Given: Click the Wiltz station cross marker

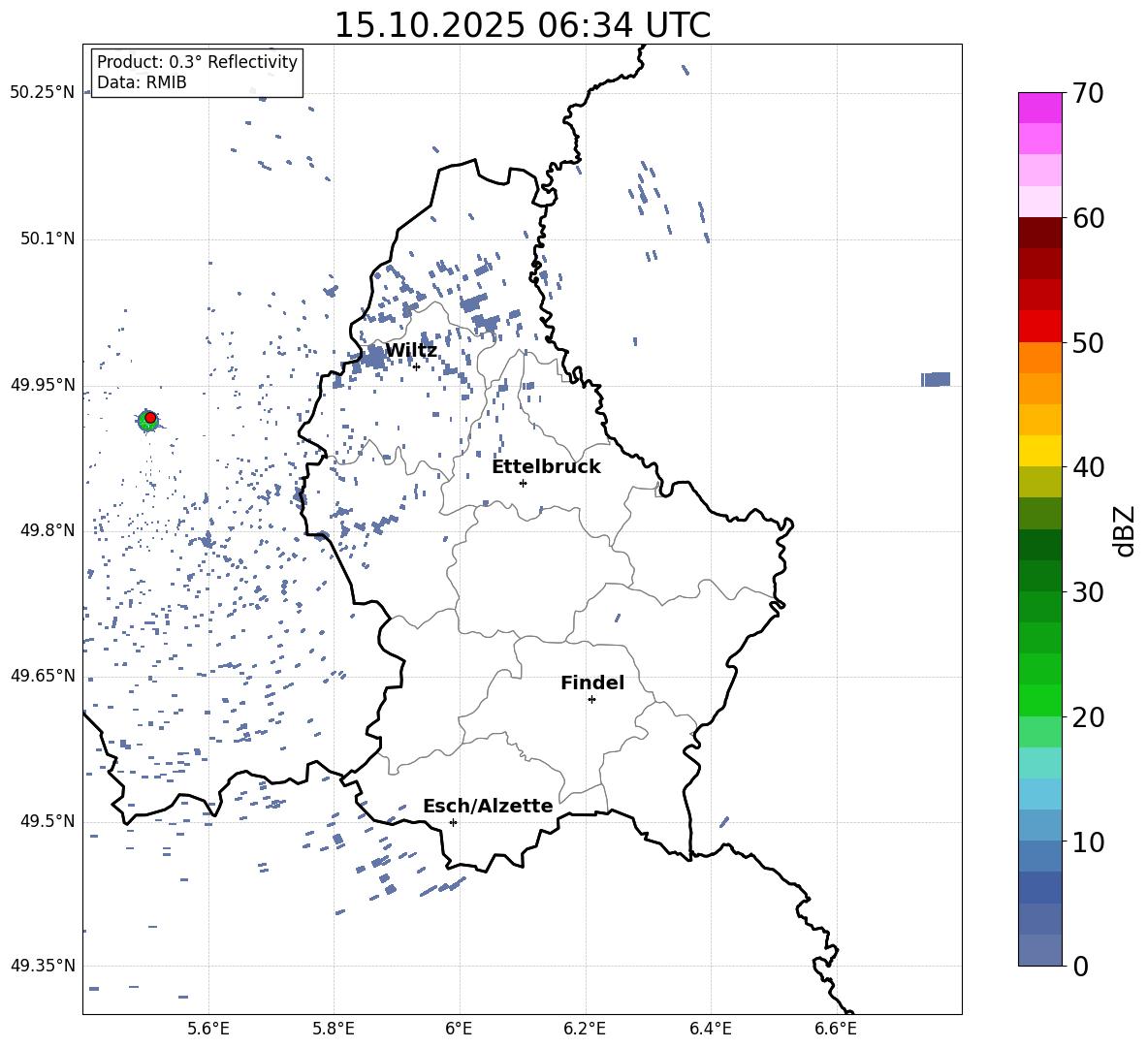Looking at the screenshot, I should point(416,366).
